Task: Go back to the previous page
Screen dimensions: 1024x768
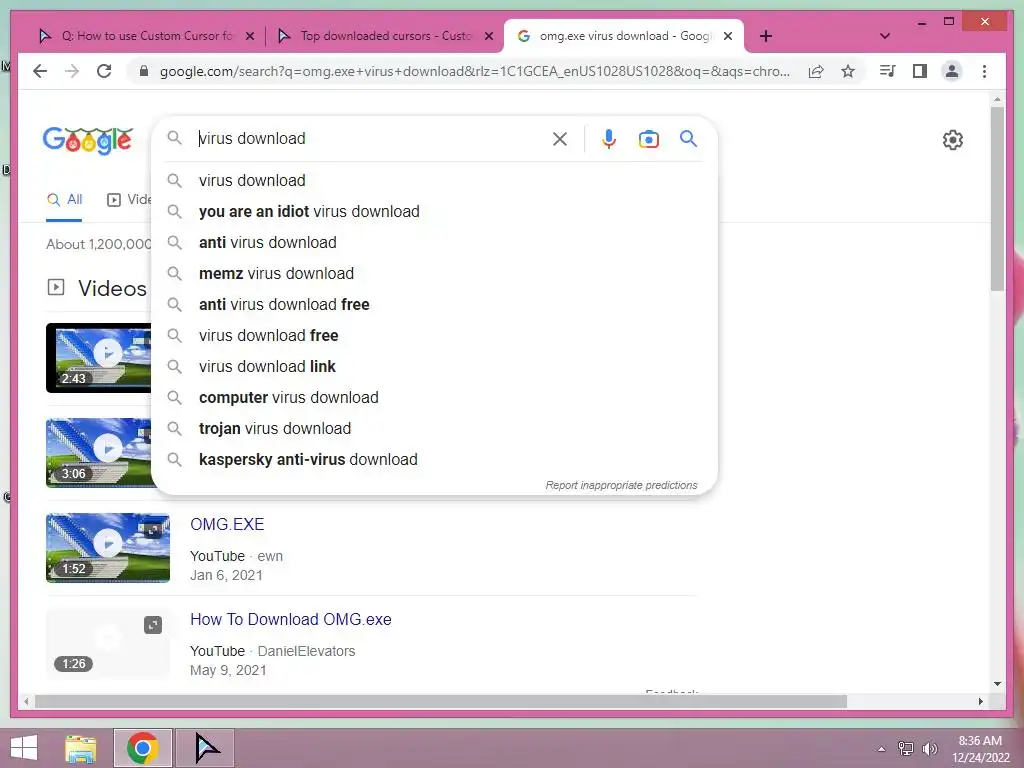Action: pos(40,71)
